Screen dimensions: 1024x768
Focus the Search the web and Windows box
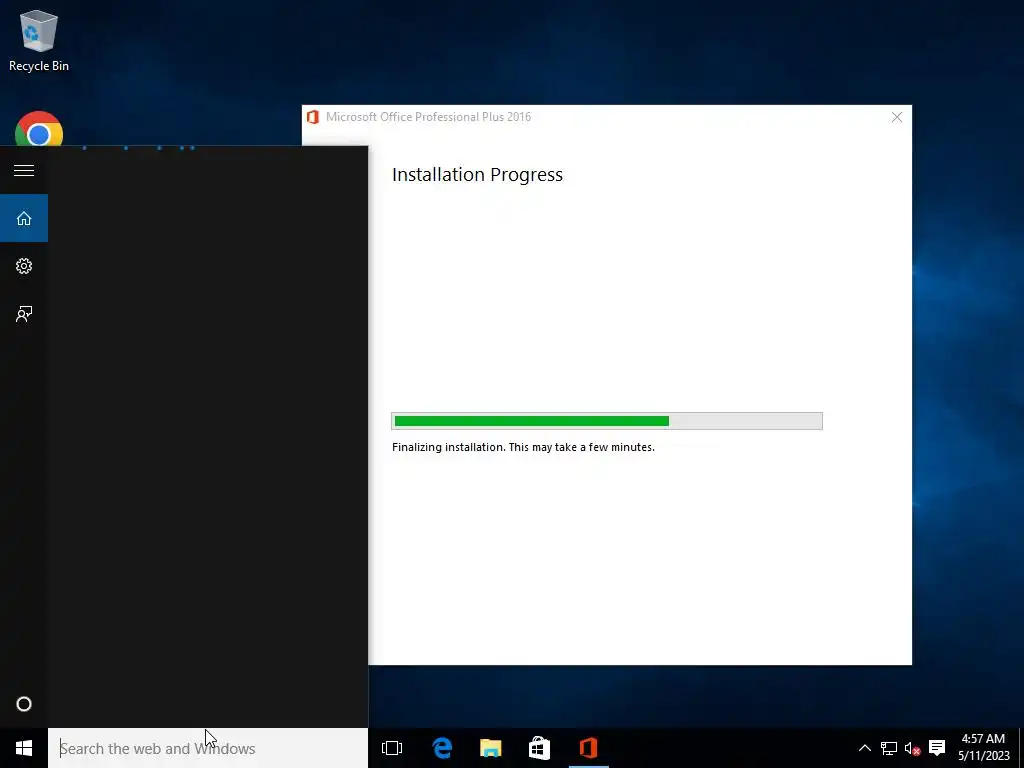coord(208,748)
